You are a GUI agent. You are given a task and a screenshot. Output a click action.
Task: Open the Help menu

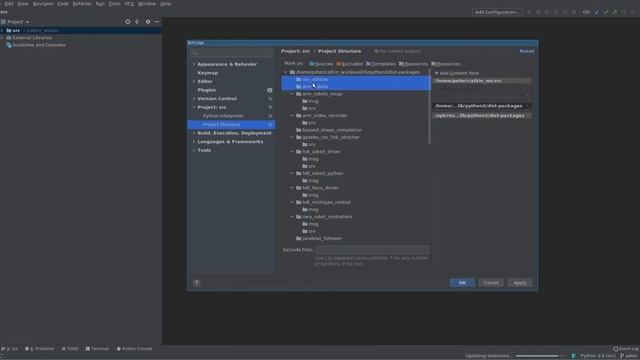(x=165, y=4)
